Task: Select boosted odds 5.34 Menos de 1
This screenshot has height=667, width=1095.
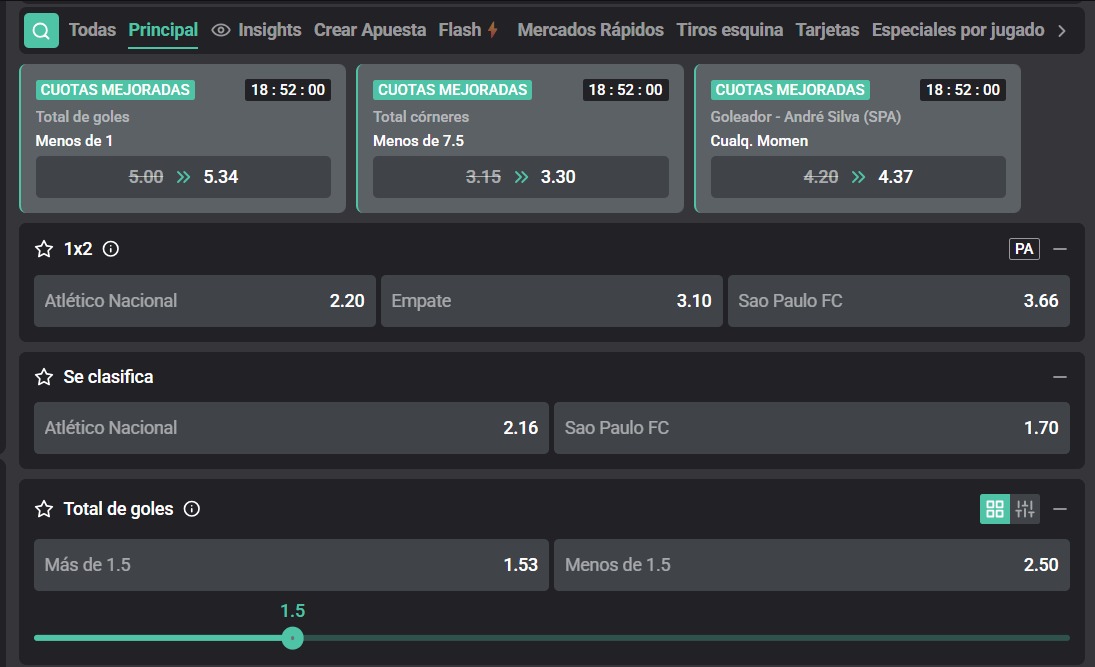Action: click(x=183, y=177)
